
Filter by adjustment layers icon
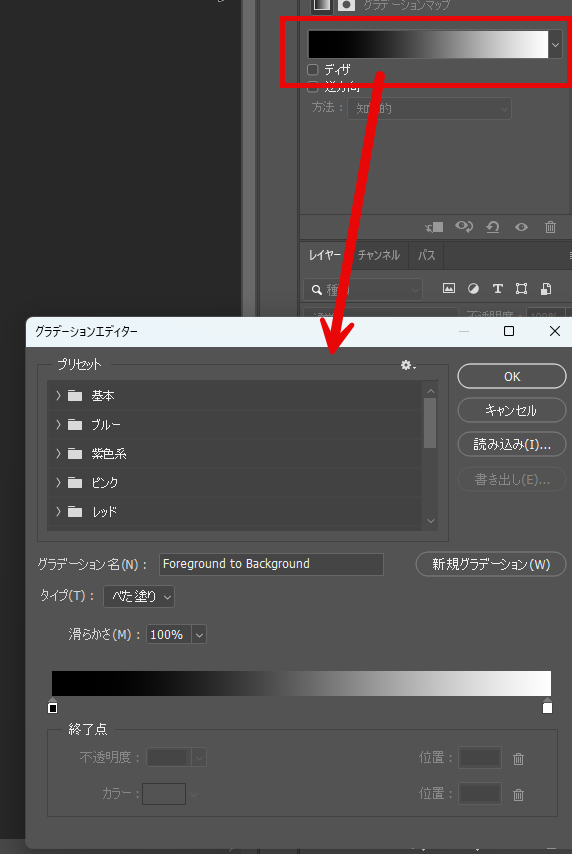point(473,289)
